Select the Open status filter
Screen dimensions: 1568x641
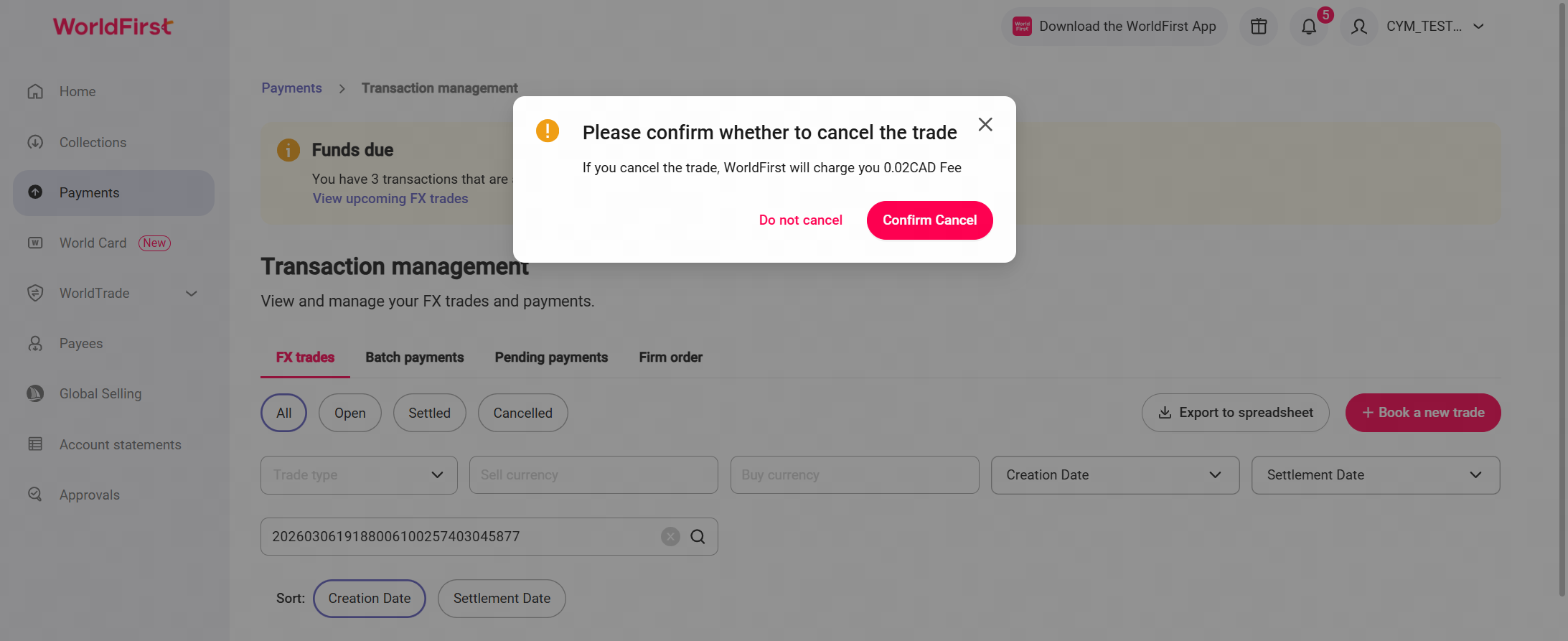click(x=349, y=413)
